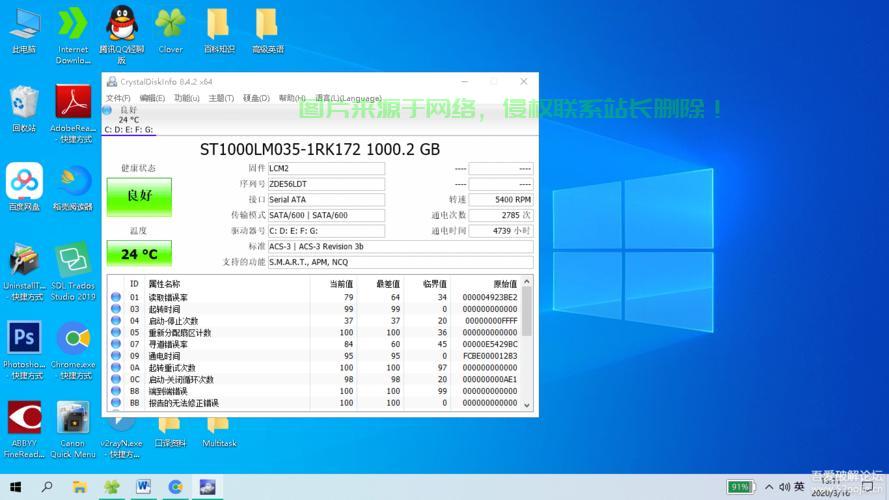Click the Serial ATA interface field
Image resolution: width=889 pixels, height=500 pixels.
coord(326,200)
